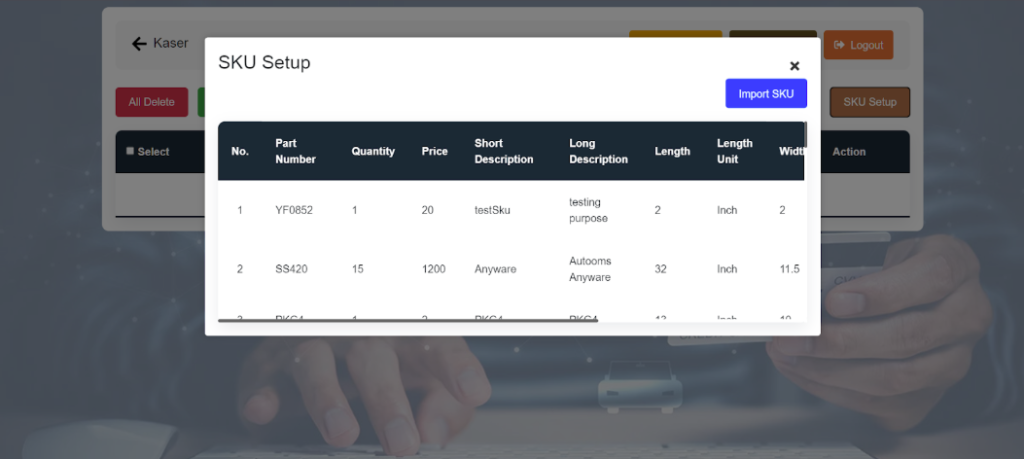Close the SKU Setup dialog
The image size is (1024, 459).
coord(794,66)
